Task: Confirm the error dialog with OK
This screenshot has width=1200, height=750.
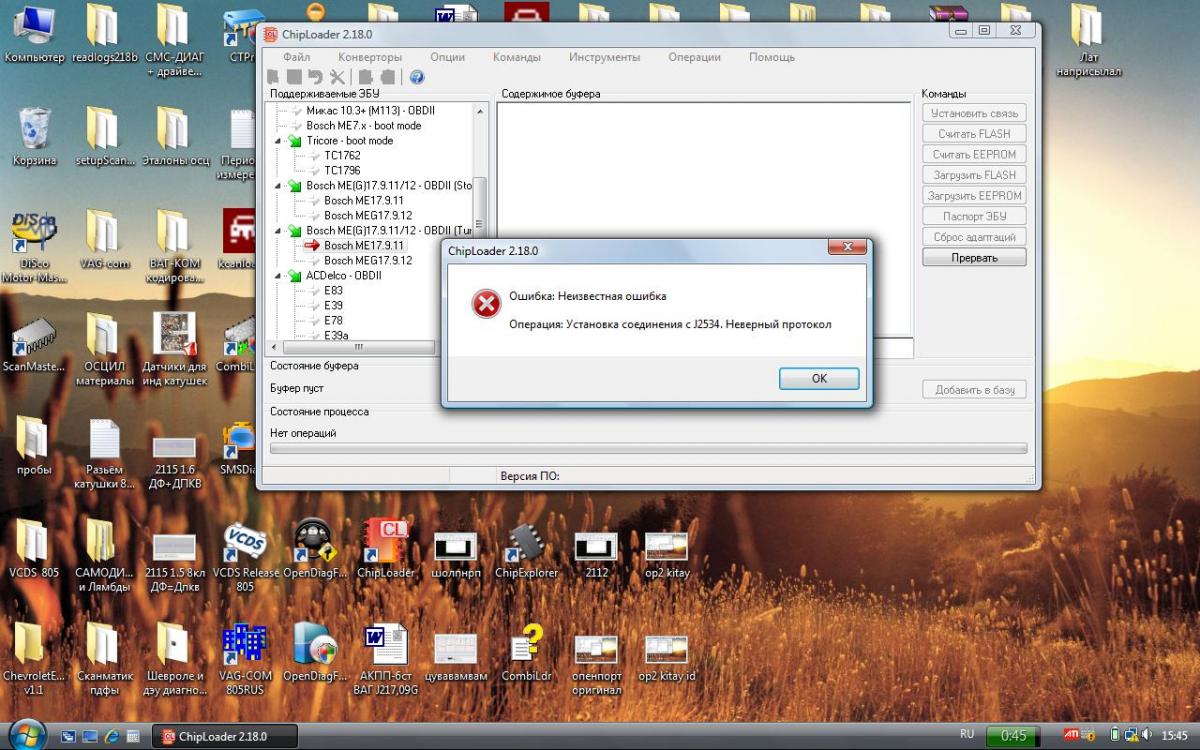Action: (x=819, y=378)
